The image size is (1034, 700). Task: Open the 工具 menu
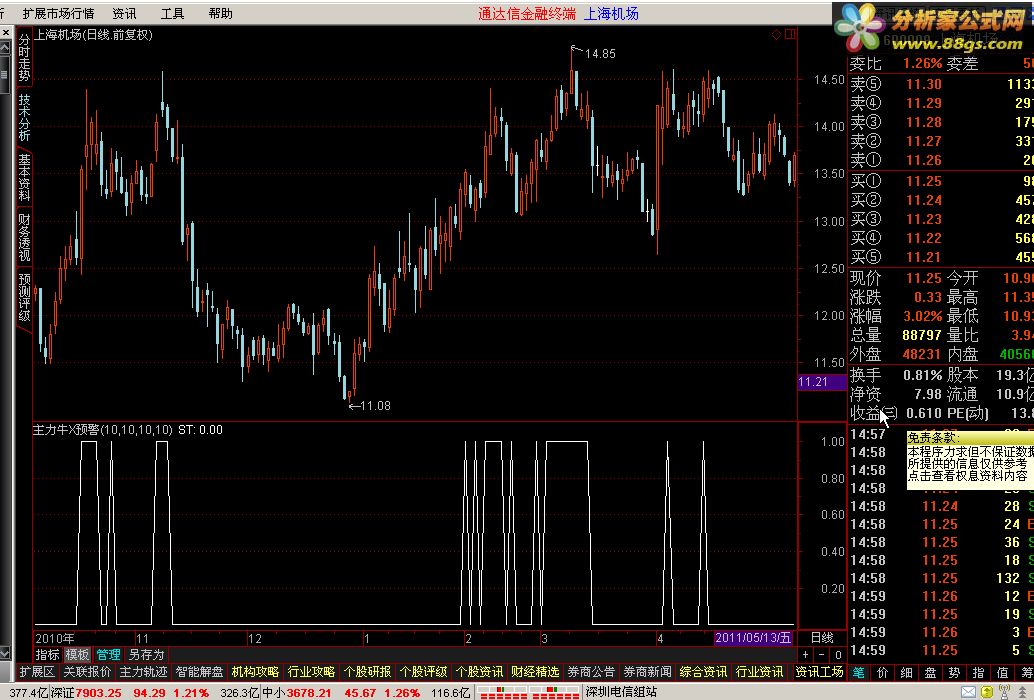pyautogui.click(x=173, y=13)
